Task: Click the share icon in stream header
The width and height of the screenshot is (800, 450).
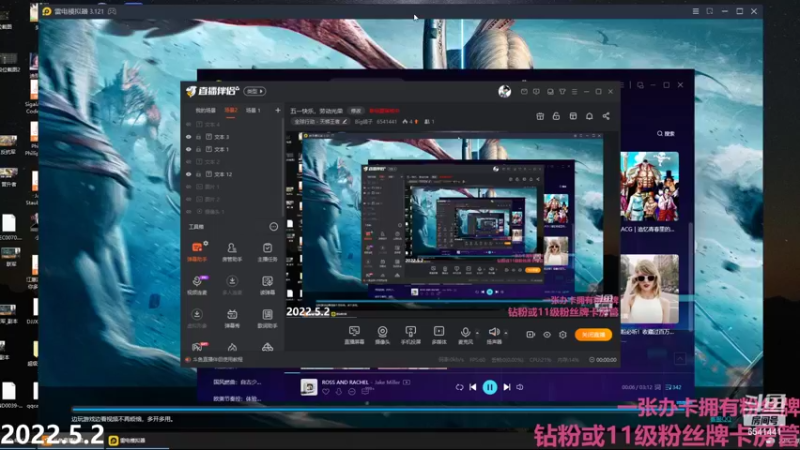Action: click(606, 116)
